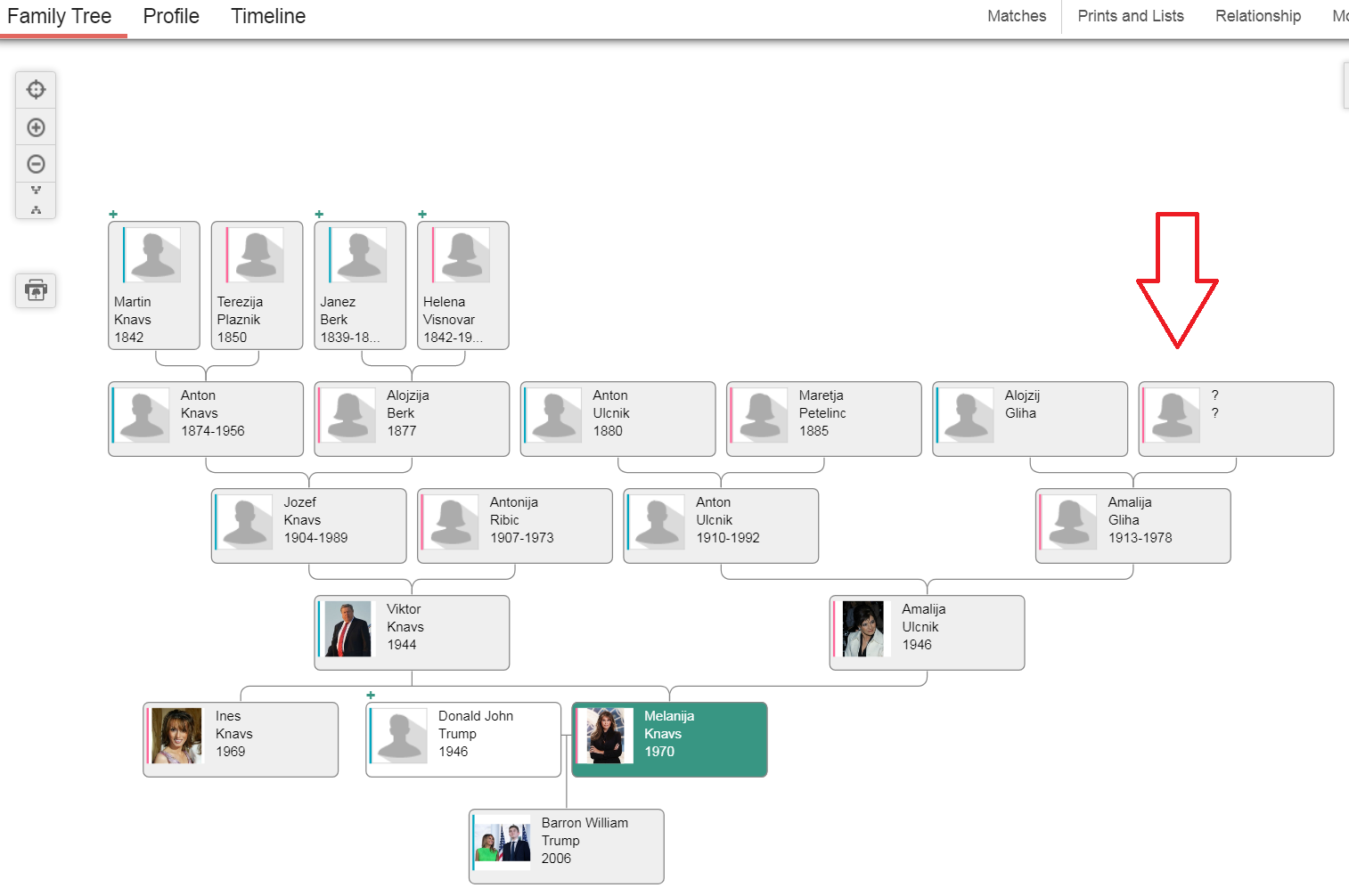Open the Relationship menu item

[x=1258, y=16]
